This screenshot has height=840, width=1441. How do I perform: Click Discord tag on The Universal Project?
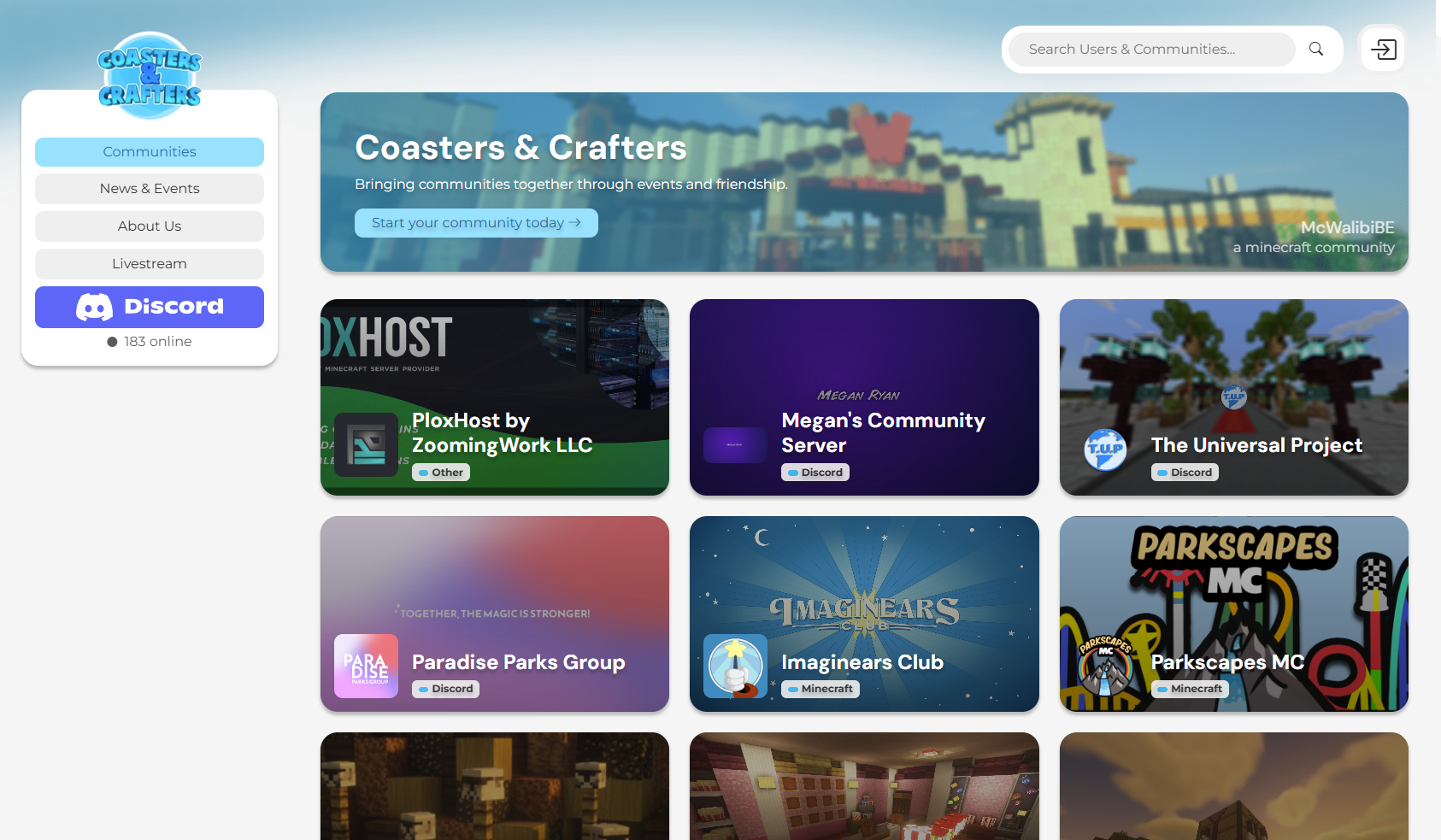[1185, 473]
